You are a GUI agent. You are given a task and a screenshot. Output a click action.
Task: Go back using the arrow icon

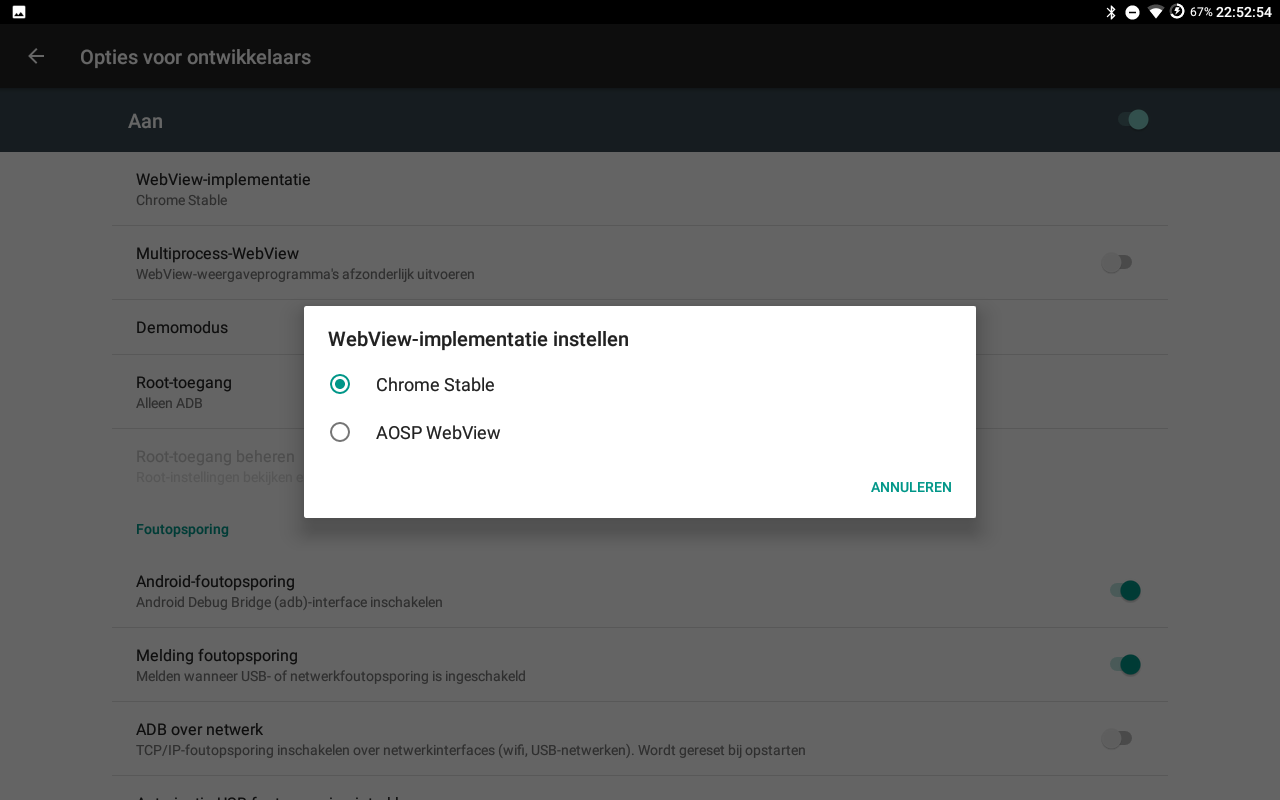click(36, 56)
